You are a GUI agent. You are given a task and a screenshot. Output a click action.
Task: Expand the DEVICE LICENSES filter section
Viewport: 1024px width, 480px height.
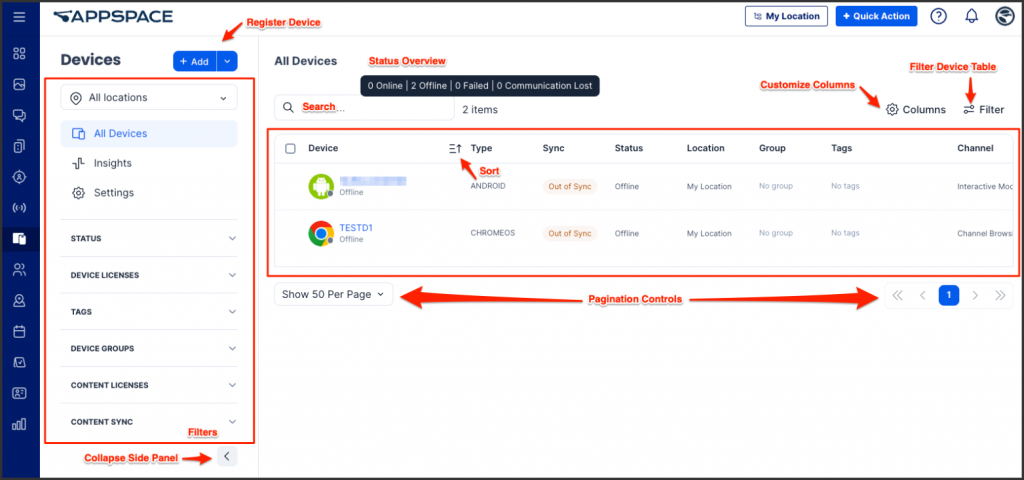(153, 275)
